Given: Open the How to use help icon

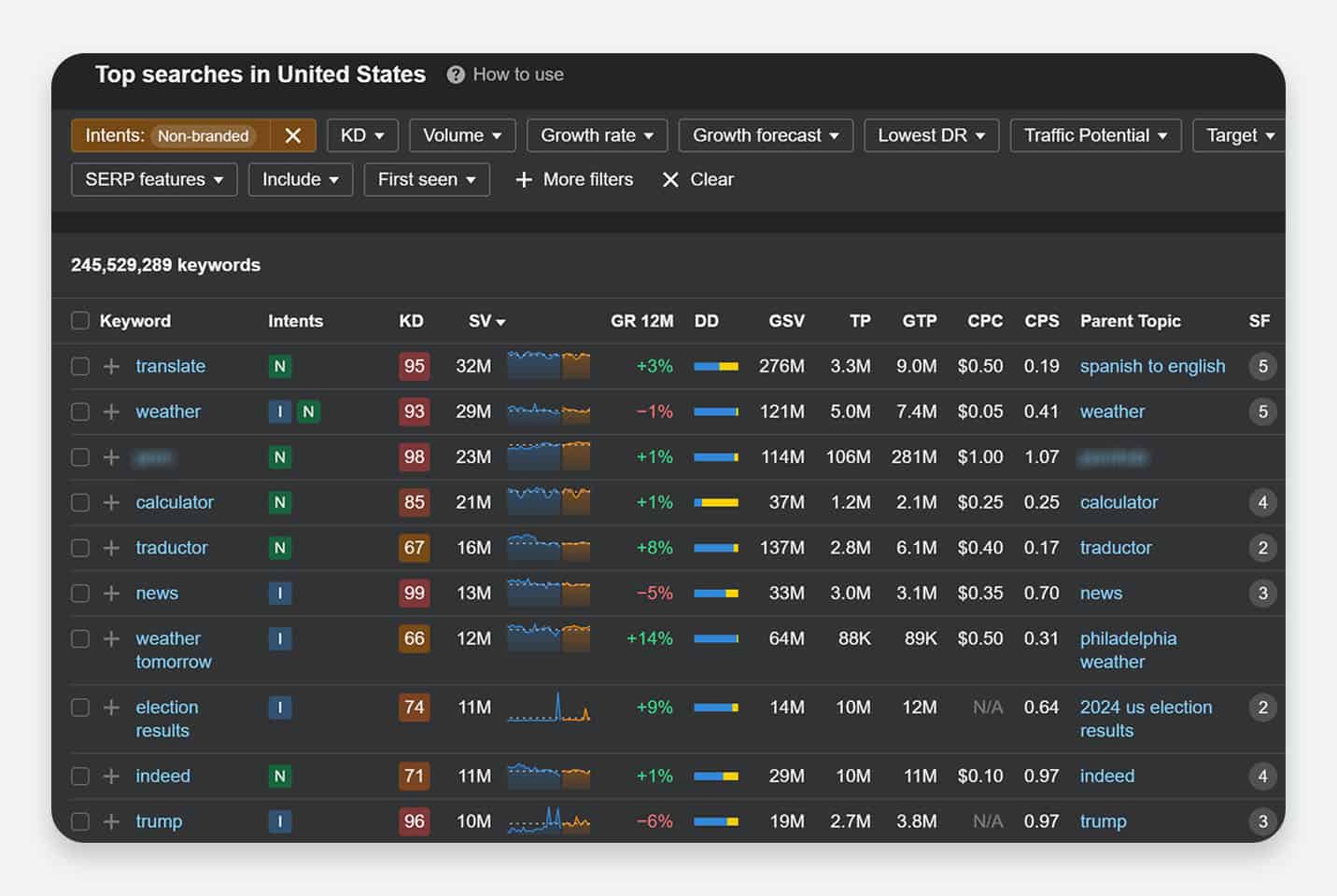Looking at the screenshot, I should (456, 75).
